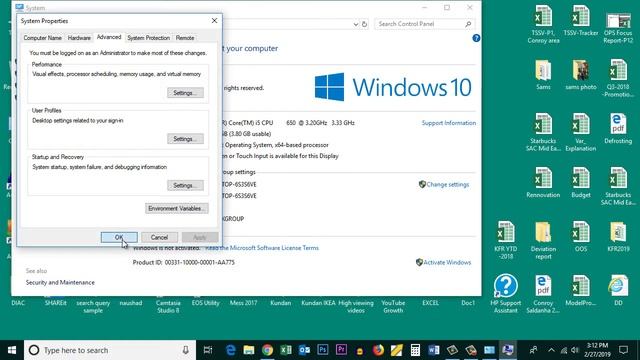The width and height of the screenshot is (640, 360).
Task: Confirm with OK in System Properties
Action: click(119, 237)
